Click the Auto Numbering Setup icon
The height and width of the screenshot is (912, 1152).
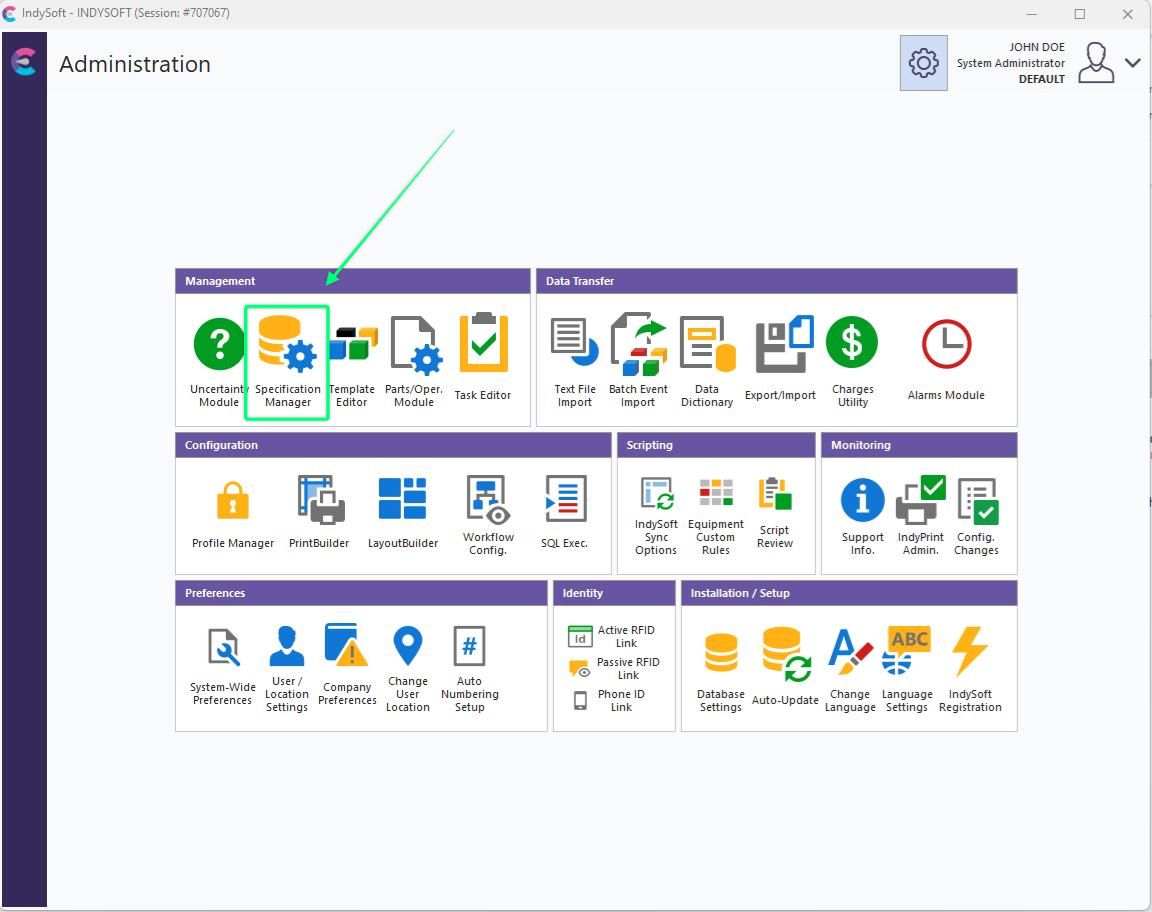(x=469, y=669)
